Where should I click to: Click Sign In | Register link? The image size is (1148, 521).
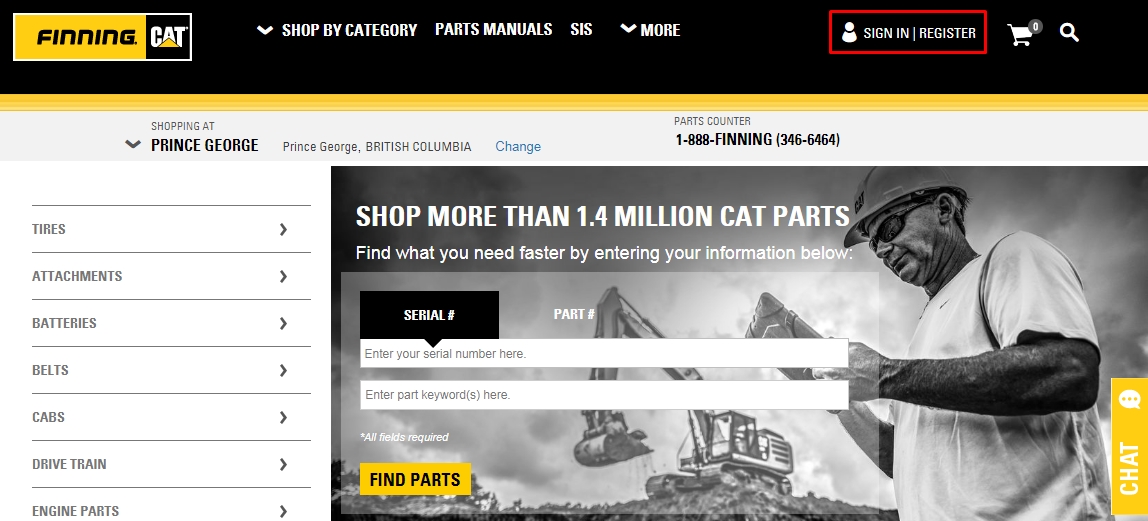coord(920,33)
